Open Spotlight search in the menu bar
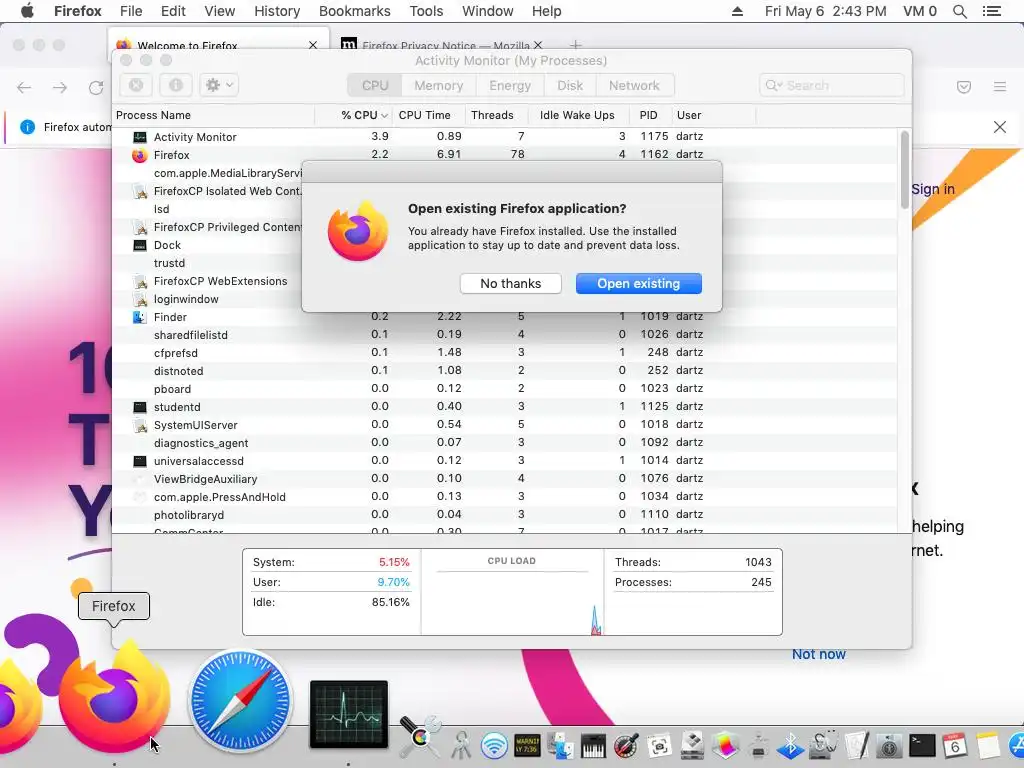Image resolution: width=1024 pixels, height=768 pixels. tap(959, 11)
